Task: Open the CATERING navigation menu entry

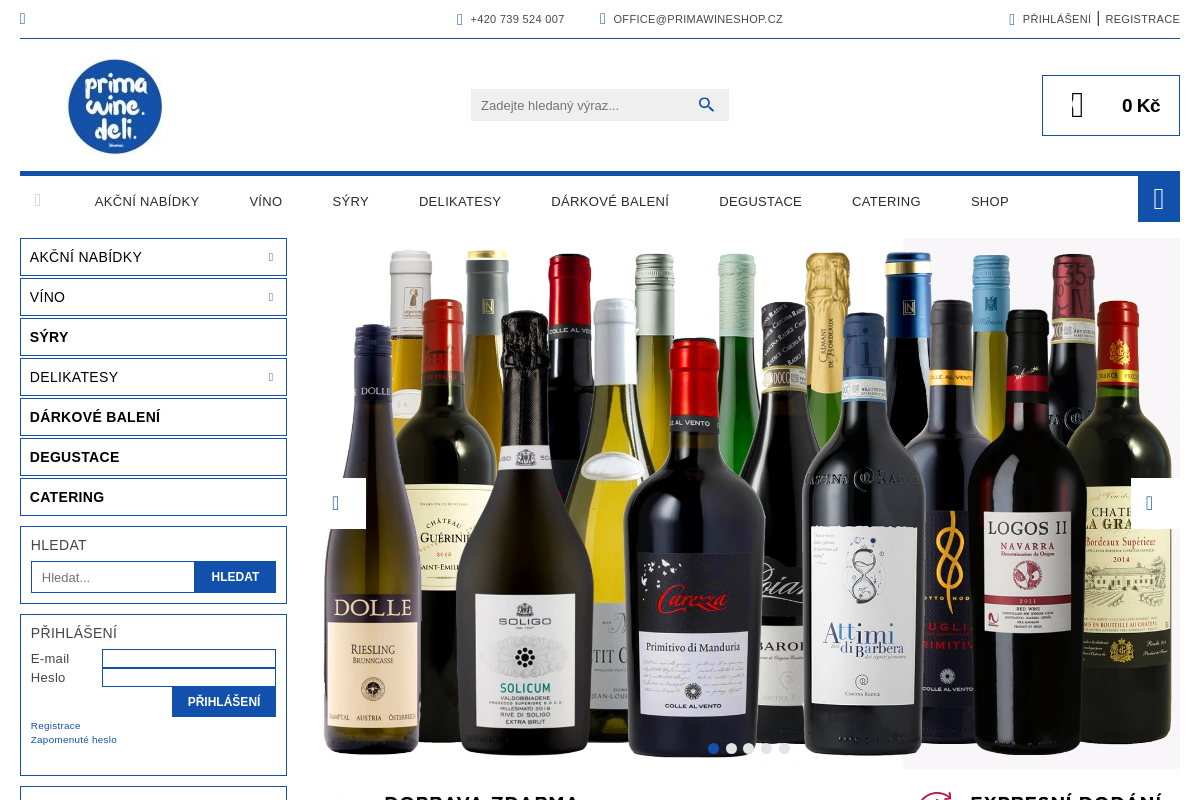Action: [x=886, y=201]
